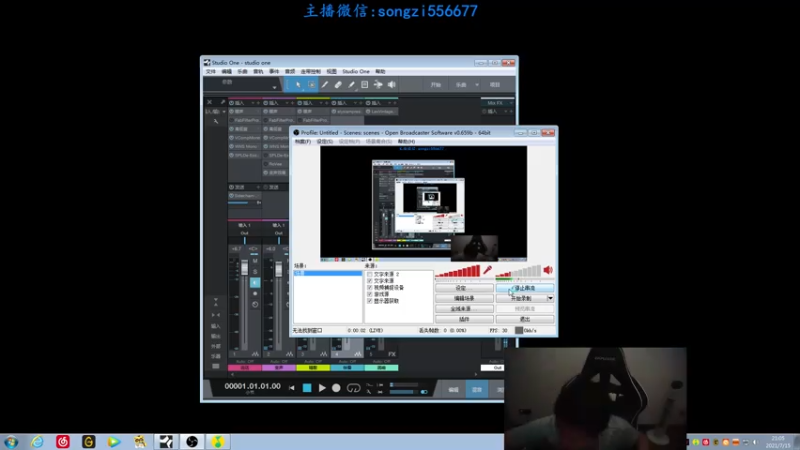Screen dimensions: 800x450
Task: Open the 视图 view menu in Studio One
Action: (x=332, y=71)
